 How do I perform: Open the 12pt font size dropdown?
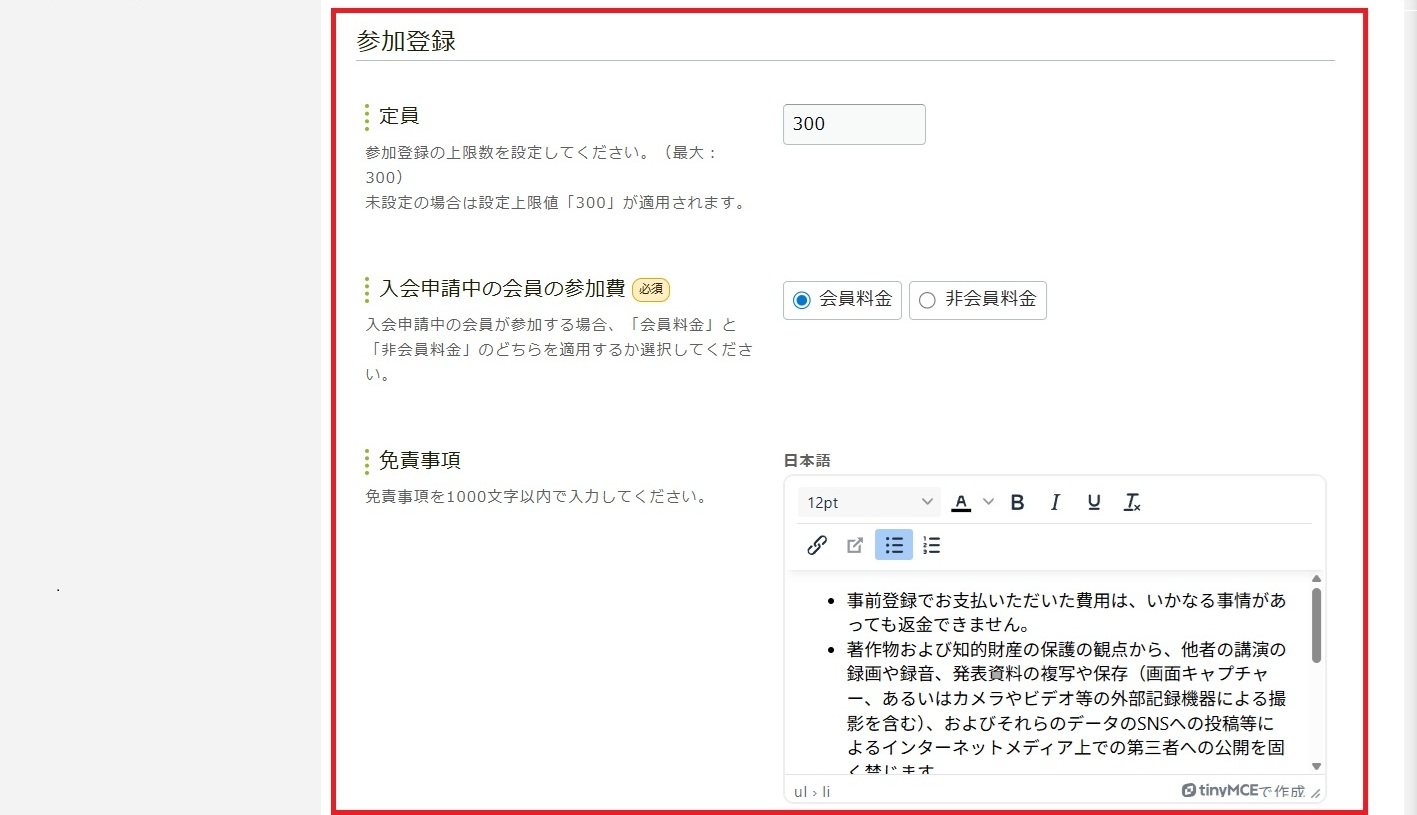coord(870,502)
